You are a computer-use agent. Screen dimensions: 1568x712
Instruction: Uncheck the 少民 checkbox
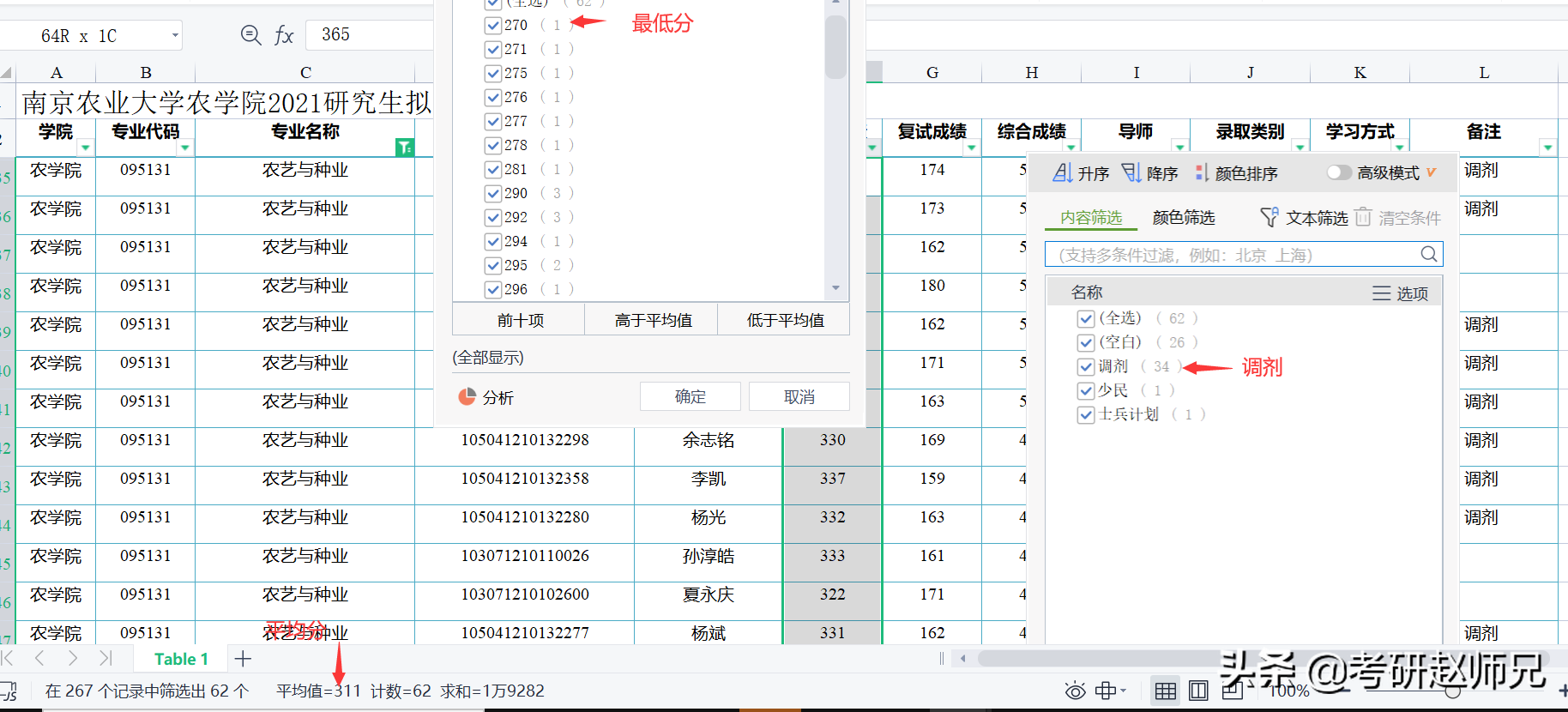point(1086,390)
